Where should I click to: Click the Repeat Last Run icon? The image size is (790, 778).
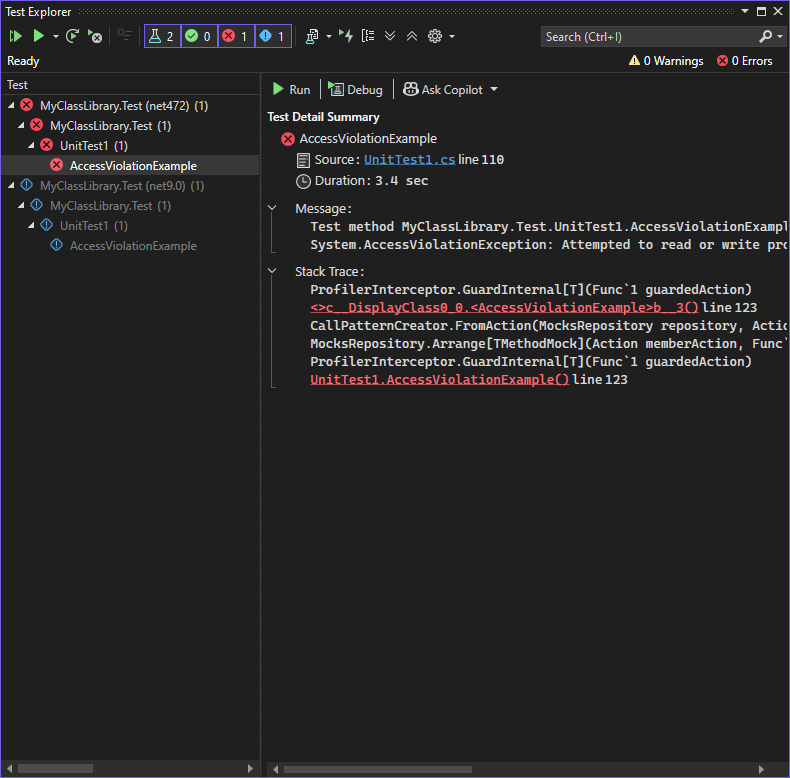point(72,36)
